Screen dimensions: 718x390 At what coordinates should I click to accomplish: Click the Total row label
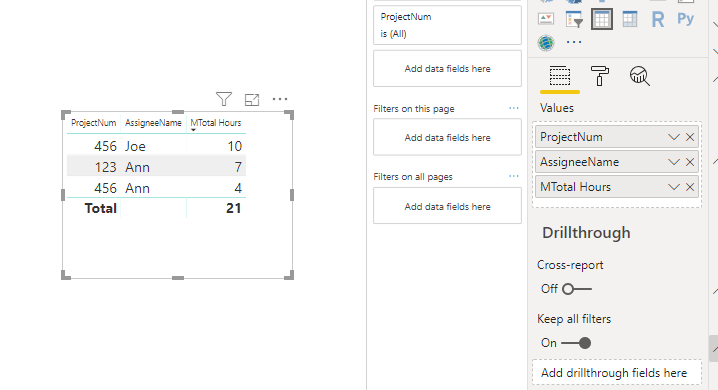point(101,208)
